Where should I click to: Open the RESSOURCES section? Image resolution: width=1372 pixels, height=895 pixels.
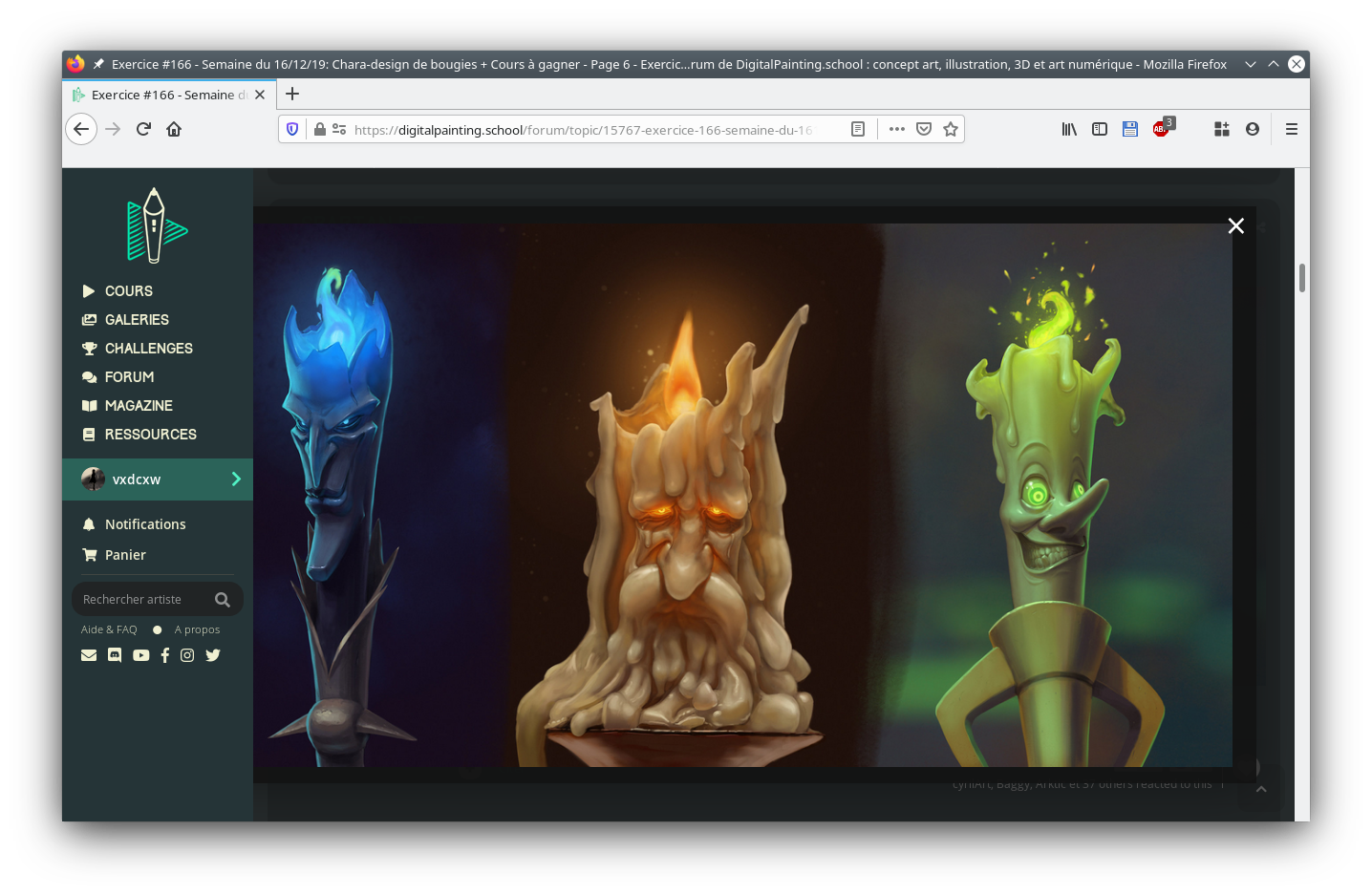[149, 434]
